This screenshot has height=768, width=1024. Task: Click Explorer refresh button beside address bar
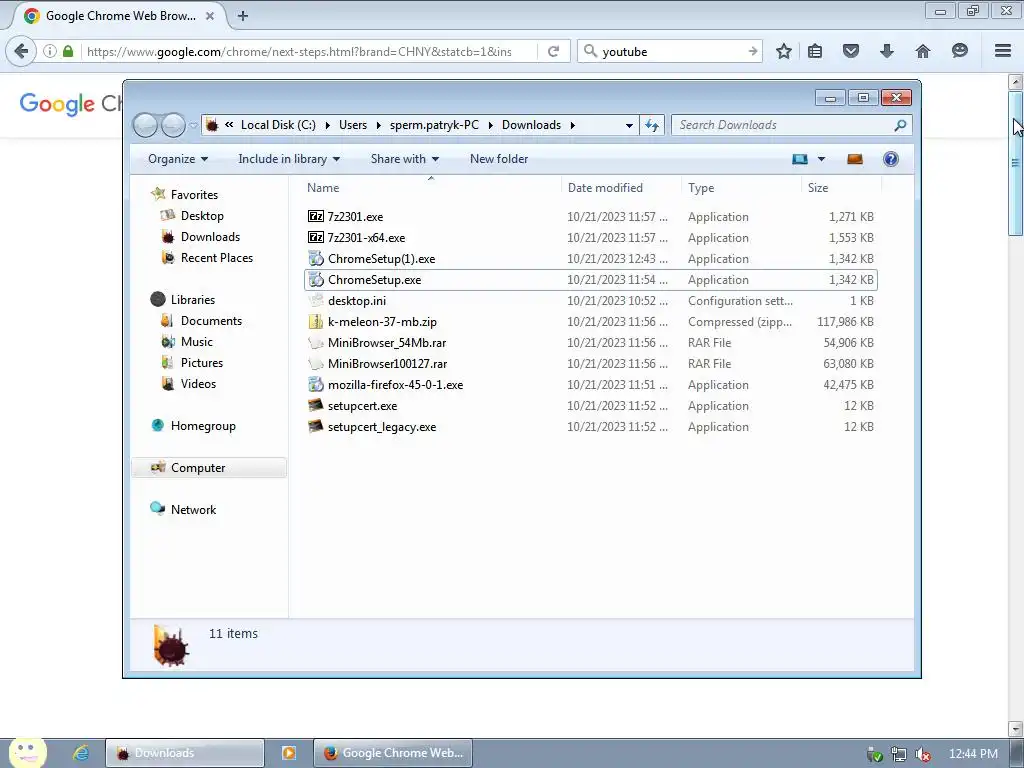tap(652, 125)
